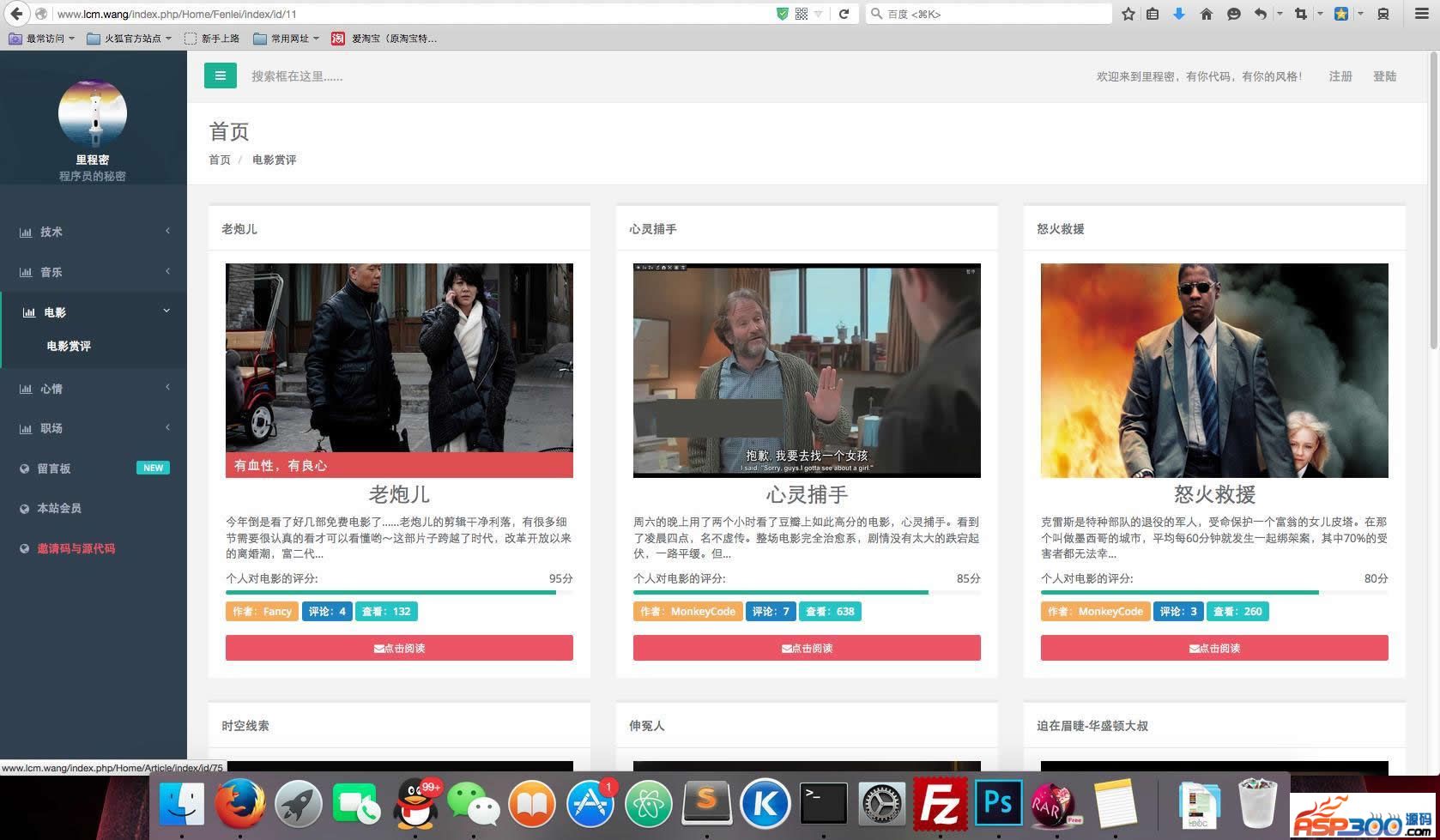This screenshot has height=840, width=1440.
Task: Click 首页 in the breadcrumb
Action: point(220,160)
